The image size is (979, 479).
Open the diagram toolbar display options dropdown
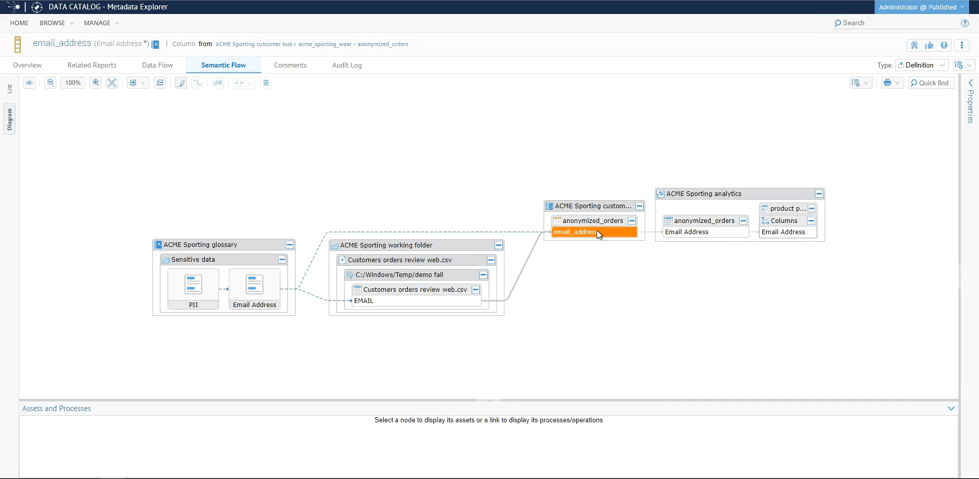[861, 82]
